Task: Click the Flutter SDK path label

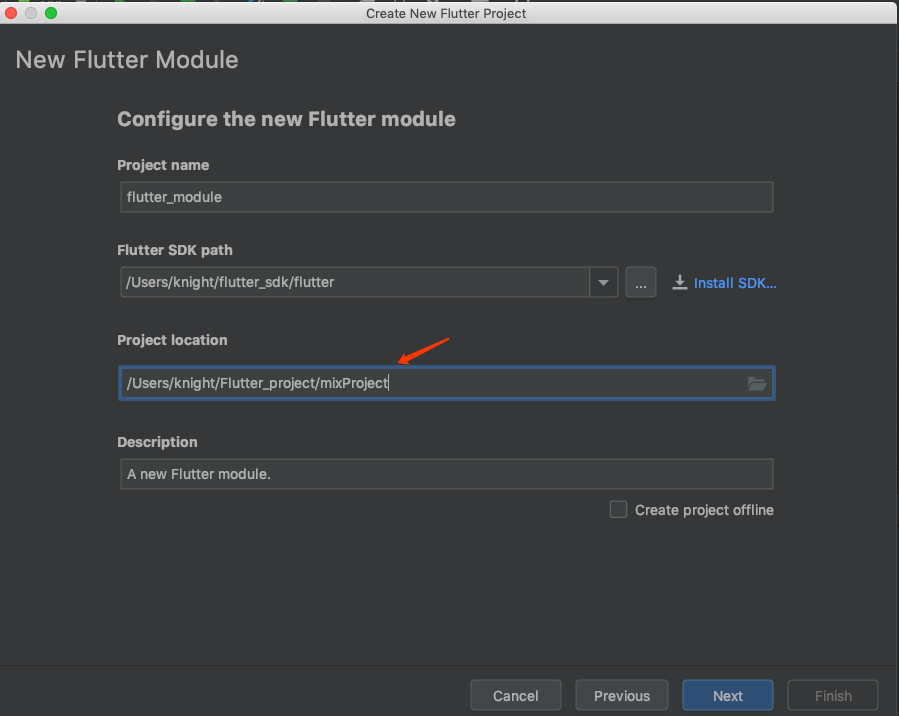Action: coord(175,250)
